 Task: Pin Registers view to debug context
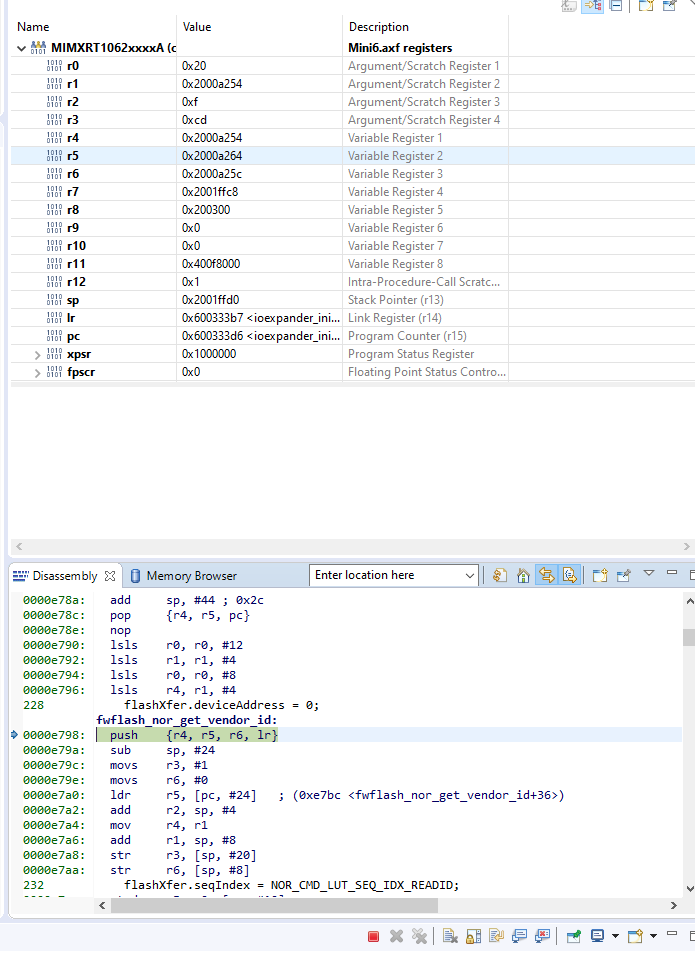tap(669, 6)
